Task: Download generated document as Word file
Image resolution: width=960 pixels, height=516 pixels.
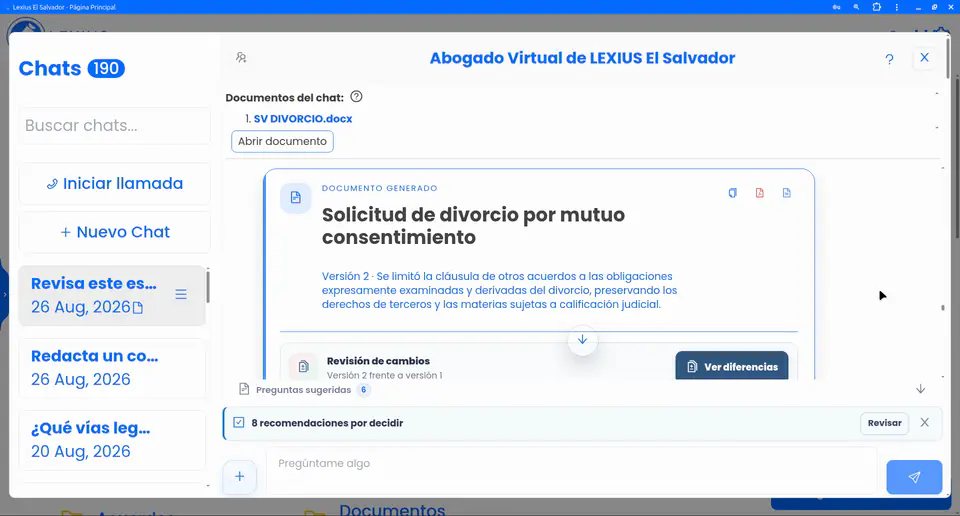Action: point(787,193)
